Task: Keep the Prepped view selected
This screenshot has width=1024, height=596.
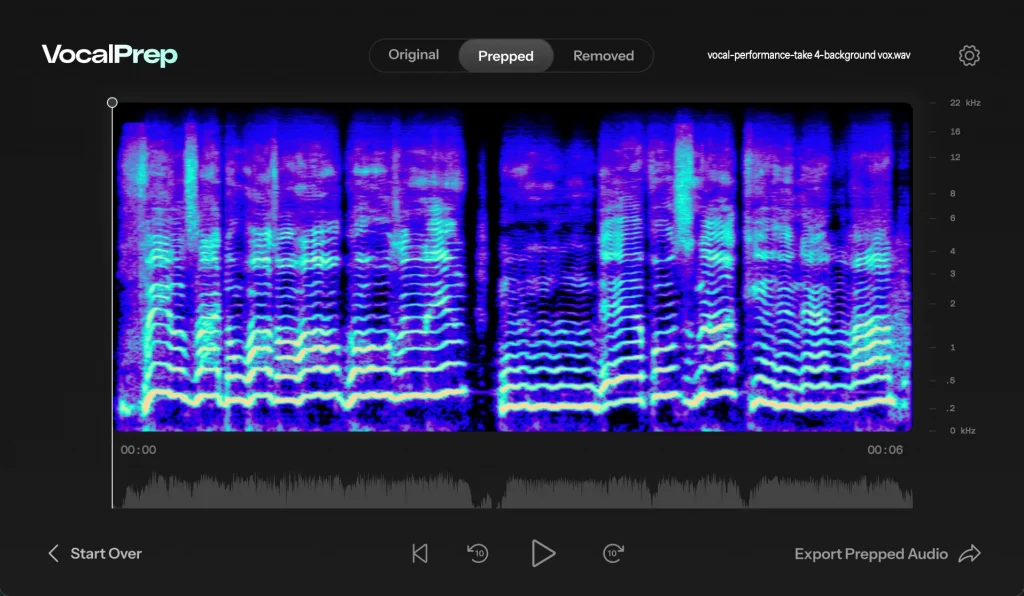Action: click(505, 55)
